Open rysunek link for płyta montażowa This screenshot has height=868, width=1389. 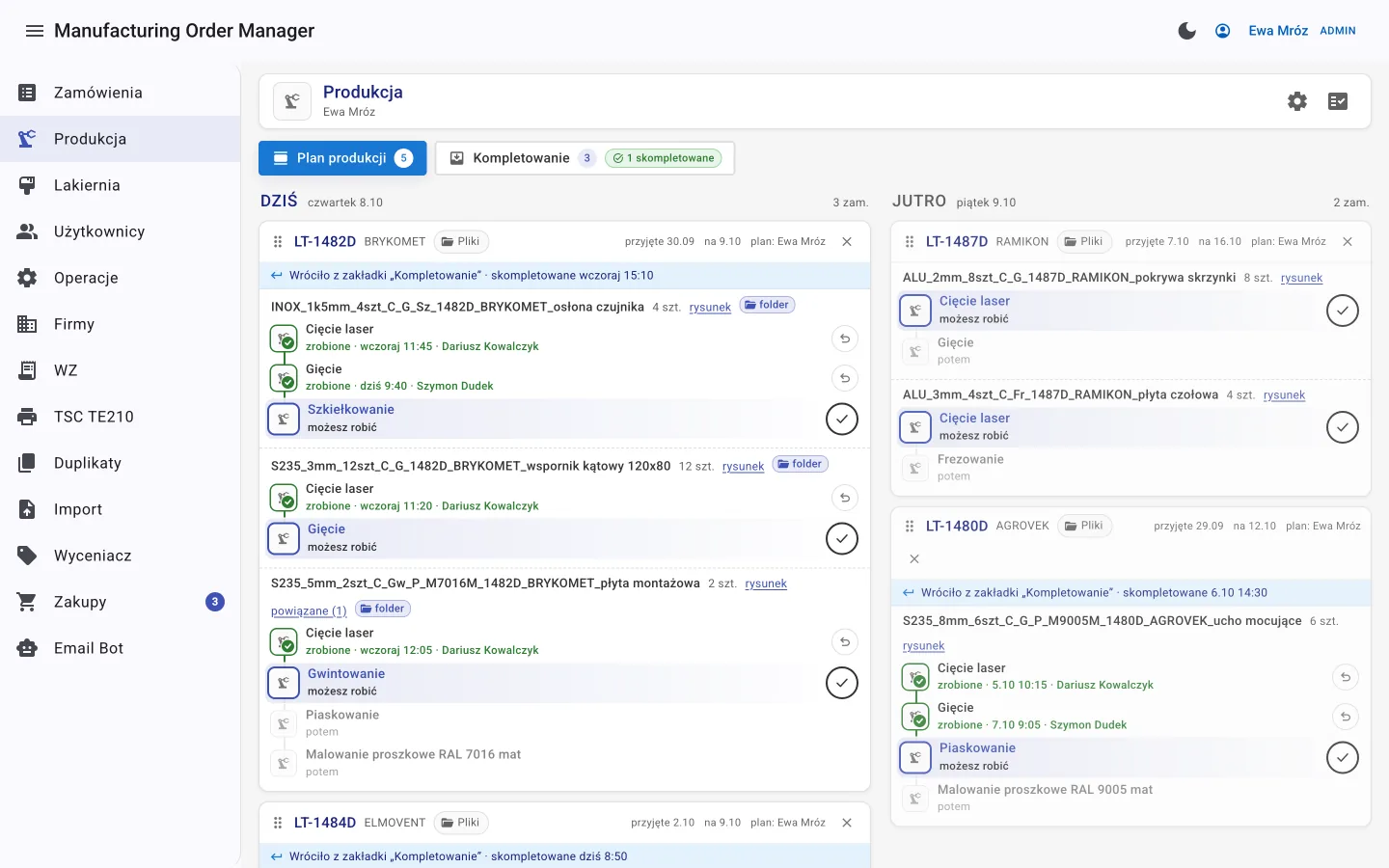[766, 583]
